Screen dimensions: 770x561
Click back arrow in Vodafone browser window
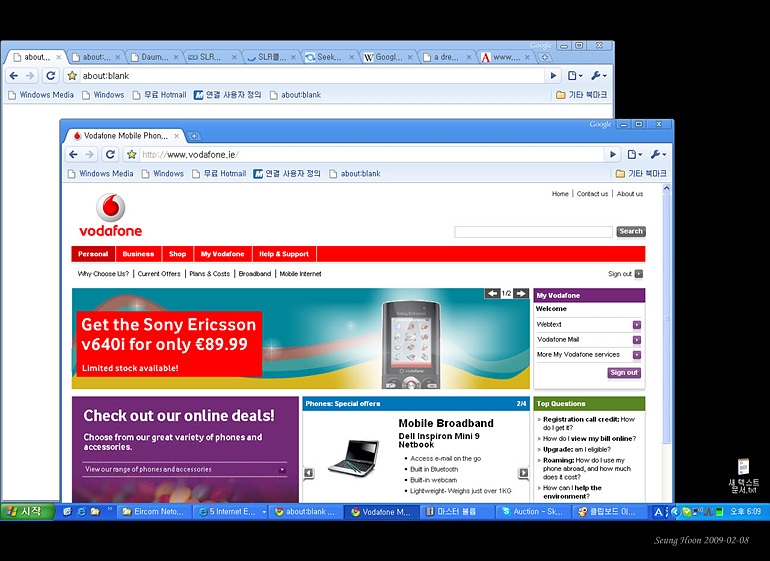(74, 155)
